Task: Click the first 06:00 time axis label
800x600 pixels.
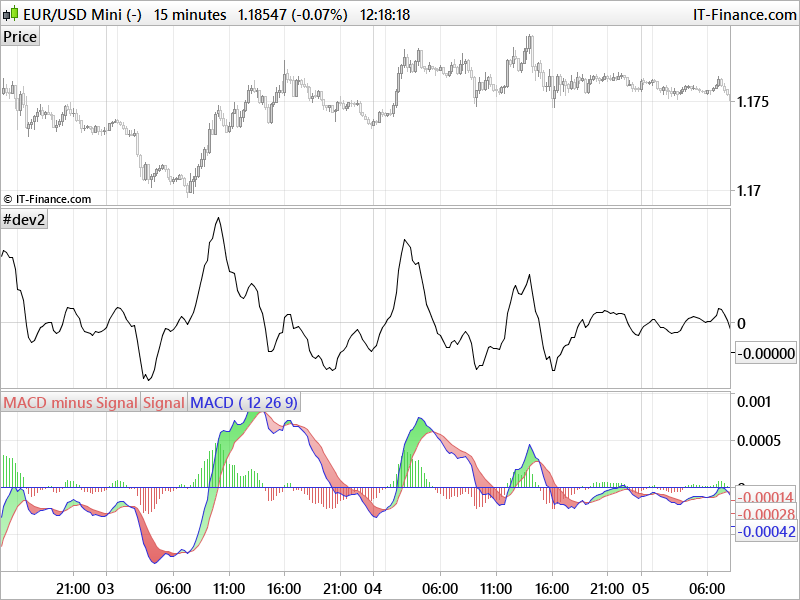Action: coord(173,589)
